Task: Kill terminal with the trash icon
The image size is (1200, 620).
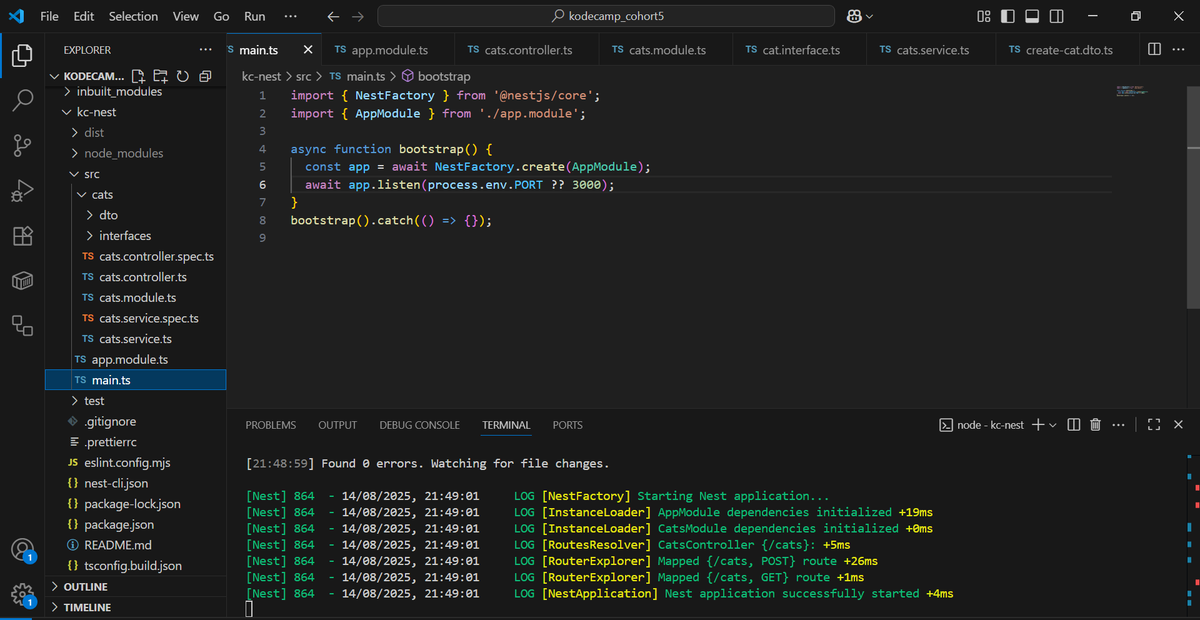Action: coord(1095,425)
